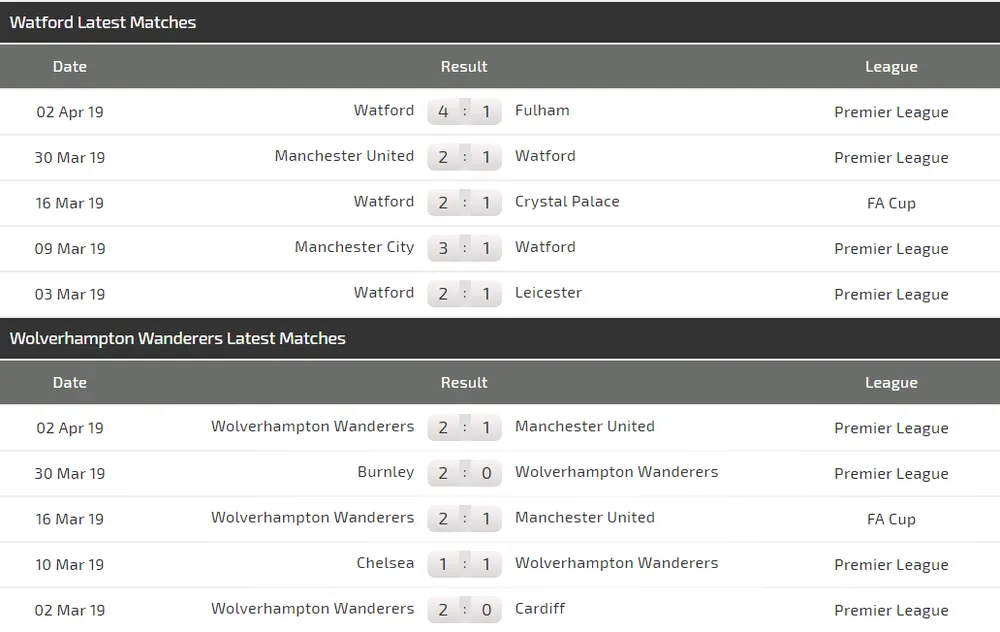Image resolution: width=1000 pixels, height=632 pixels.
Task: Open Burnley 2:0 Wolverhampton score box
Action: click(464, 473)
